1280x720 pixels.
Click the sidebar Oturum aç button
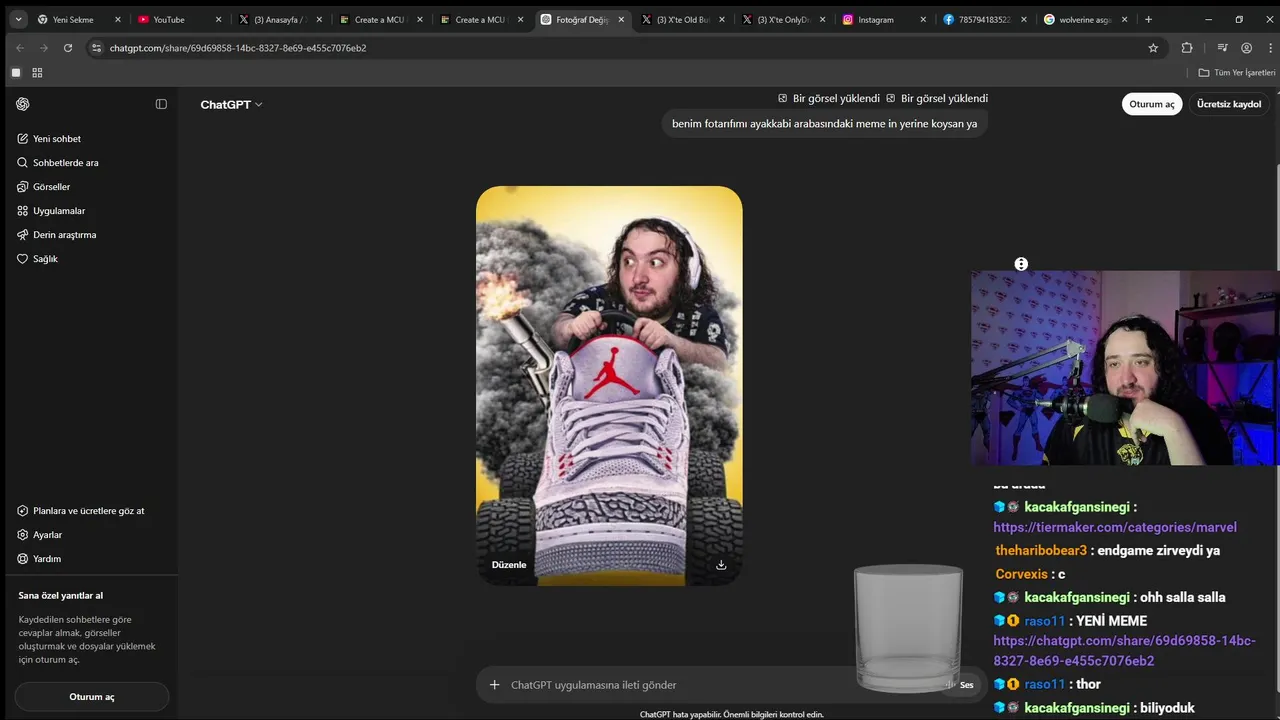92,697
